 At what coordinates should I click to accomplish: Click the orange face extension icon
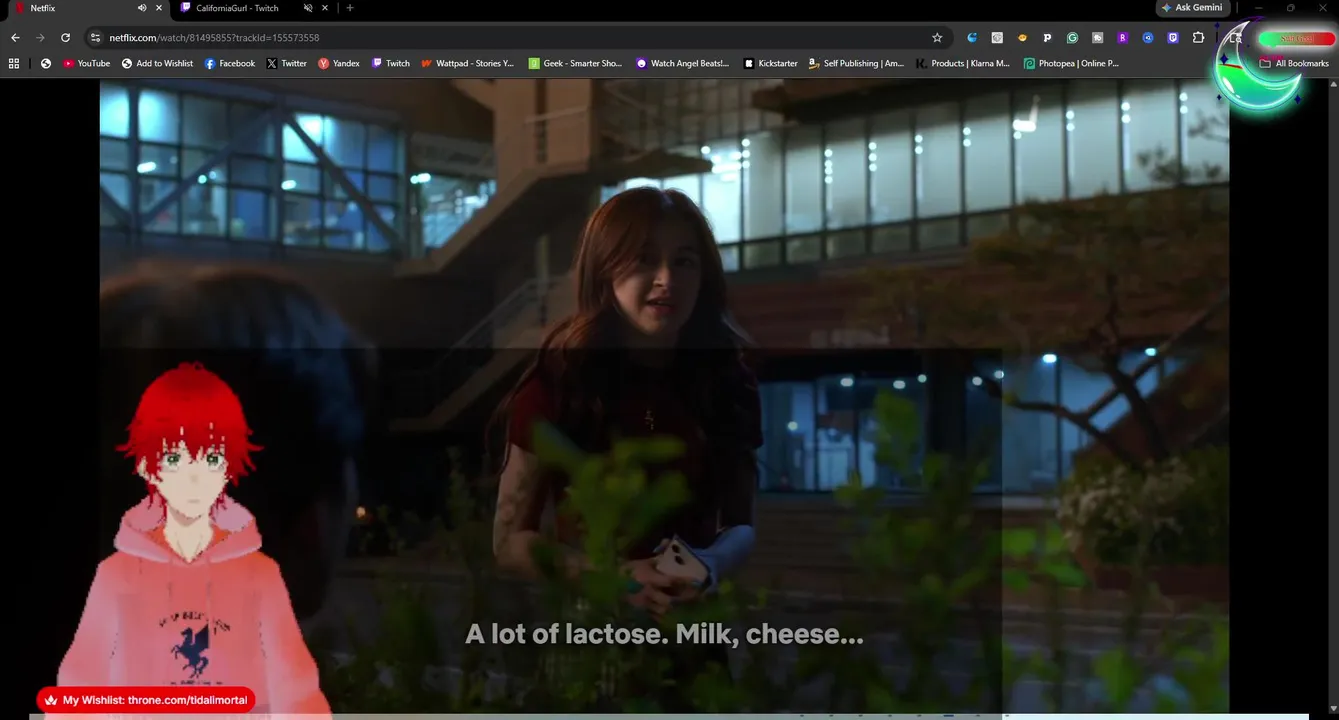[1022, 38]
